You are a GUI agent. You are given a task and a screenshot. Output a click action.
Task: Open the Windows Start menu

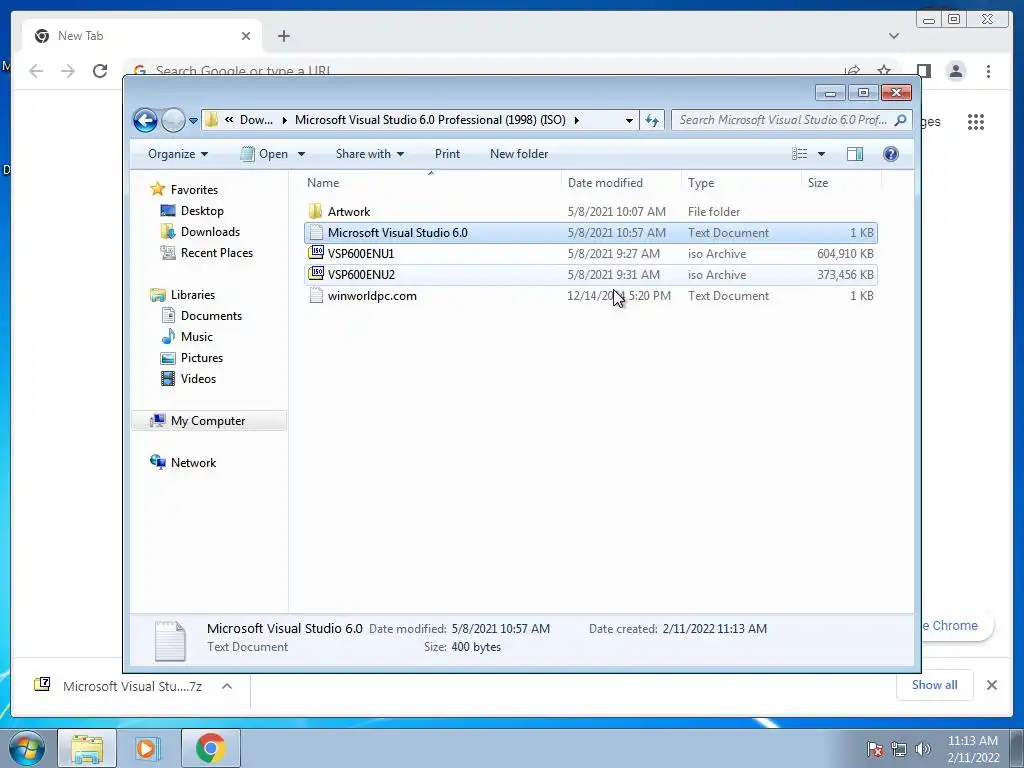point(26,748)
